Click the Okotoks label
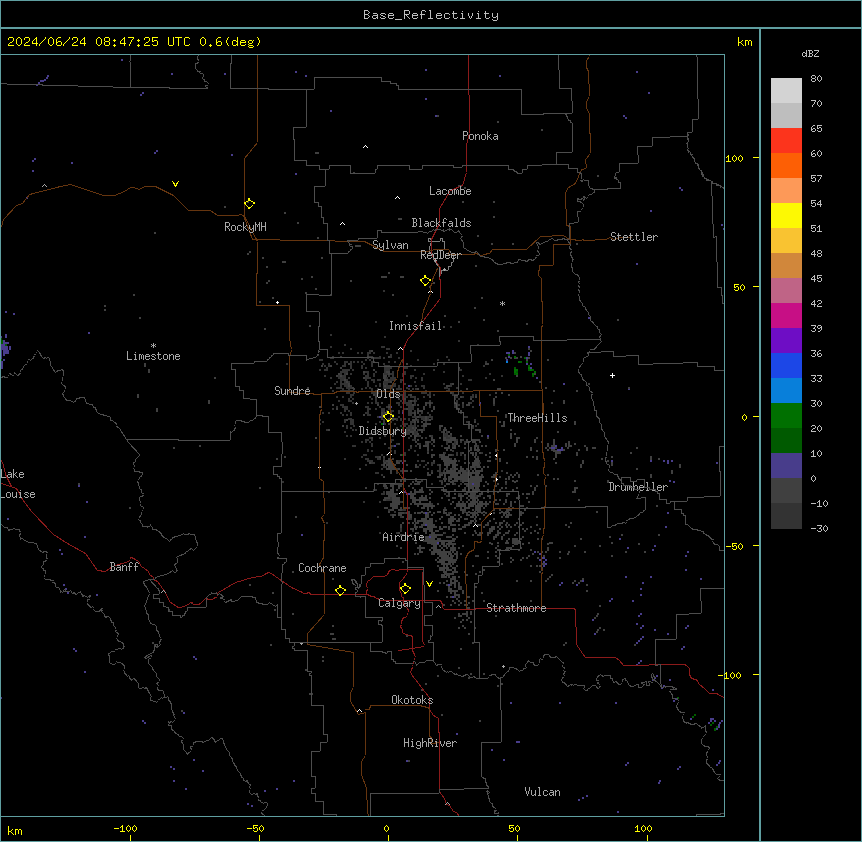Viewport: 862px width, 842px height. point(412,700)
